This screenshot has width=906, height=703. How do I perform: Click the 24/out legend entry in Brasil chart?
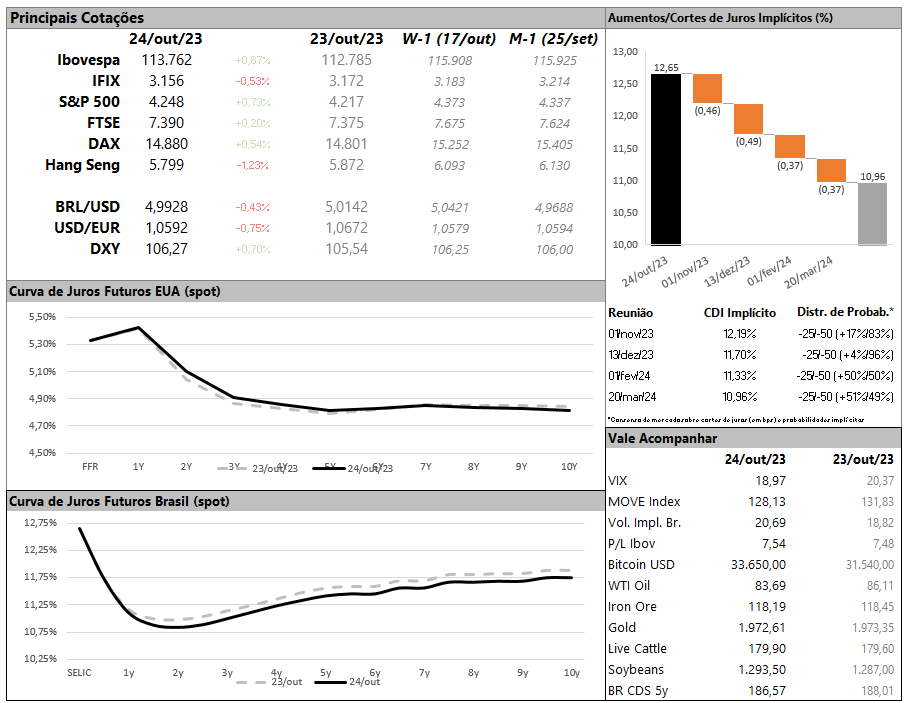point(350,682)
